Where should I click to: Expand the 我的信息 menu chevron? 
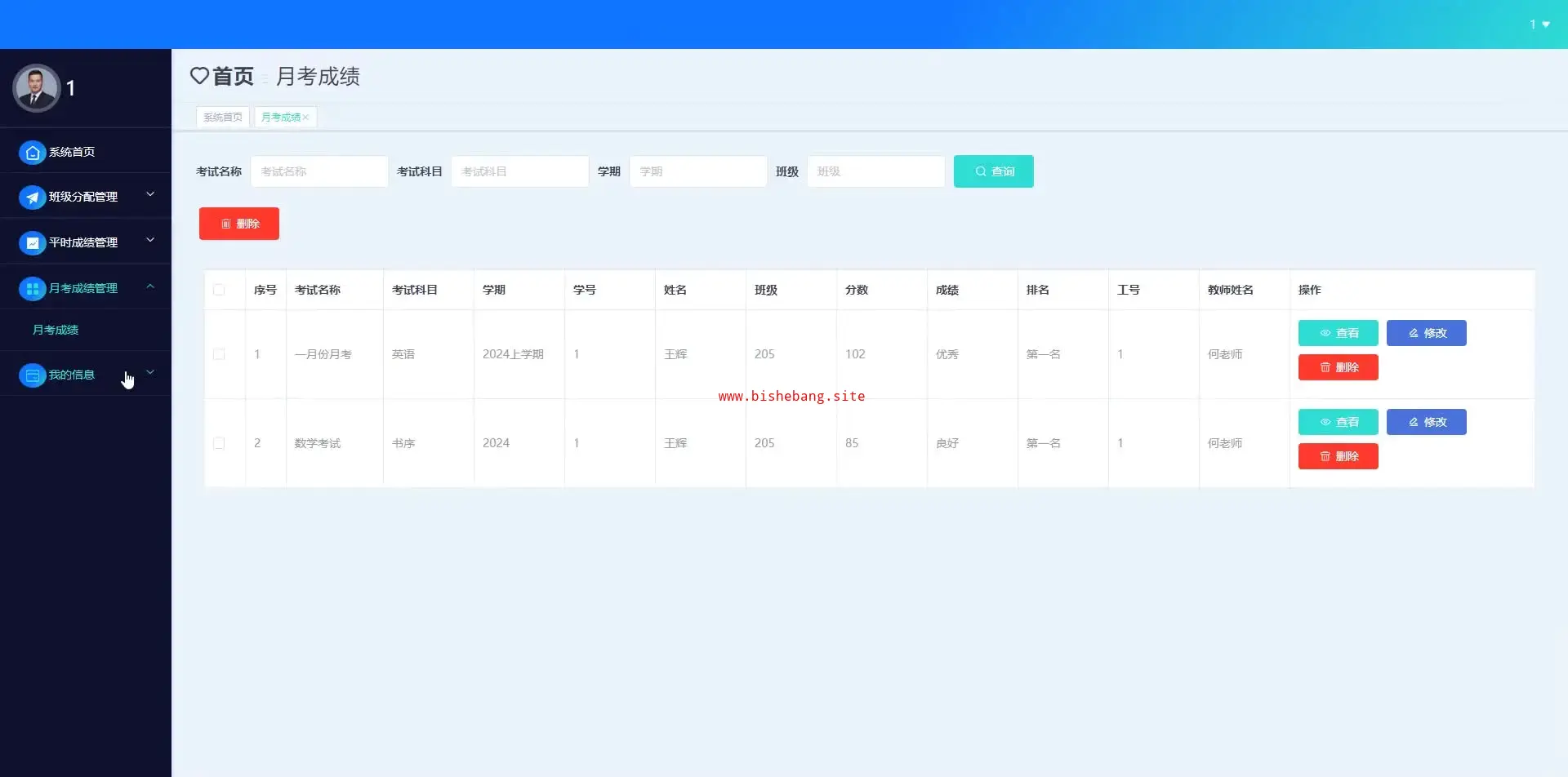150,372
